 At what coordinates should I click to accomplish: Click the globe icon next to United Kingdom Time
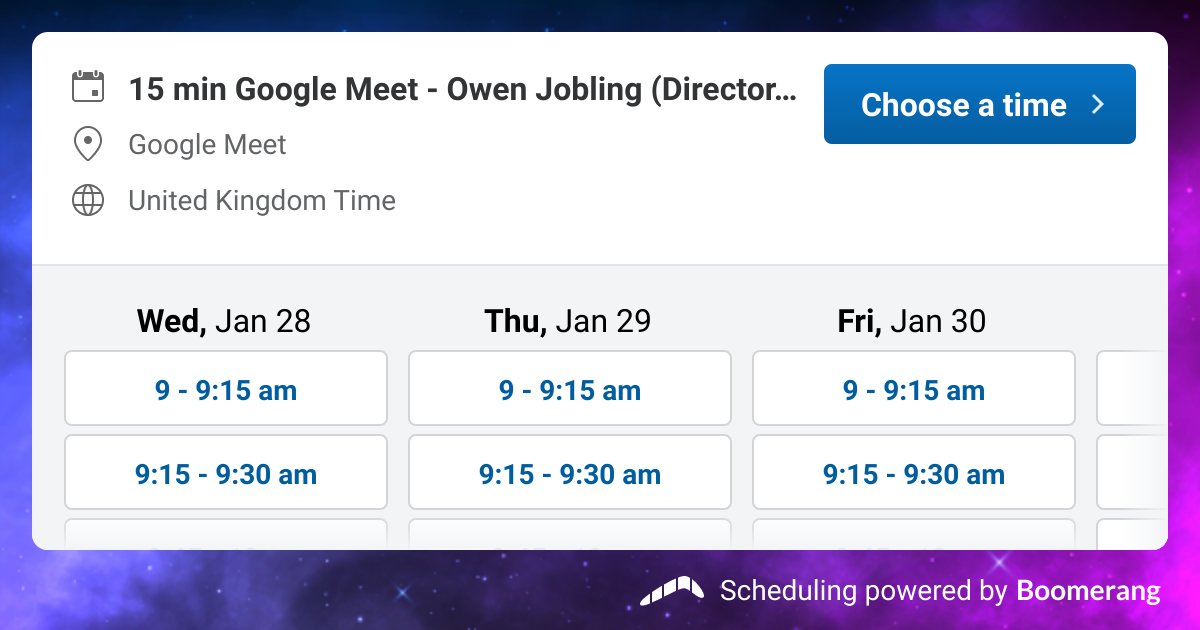click(88, 200)
